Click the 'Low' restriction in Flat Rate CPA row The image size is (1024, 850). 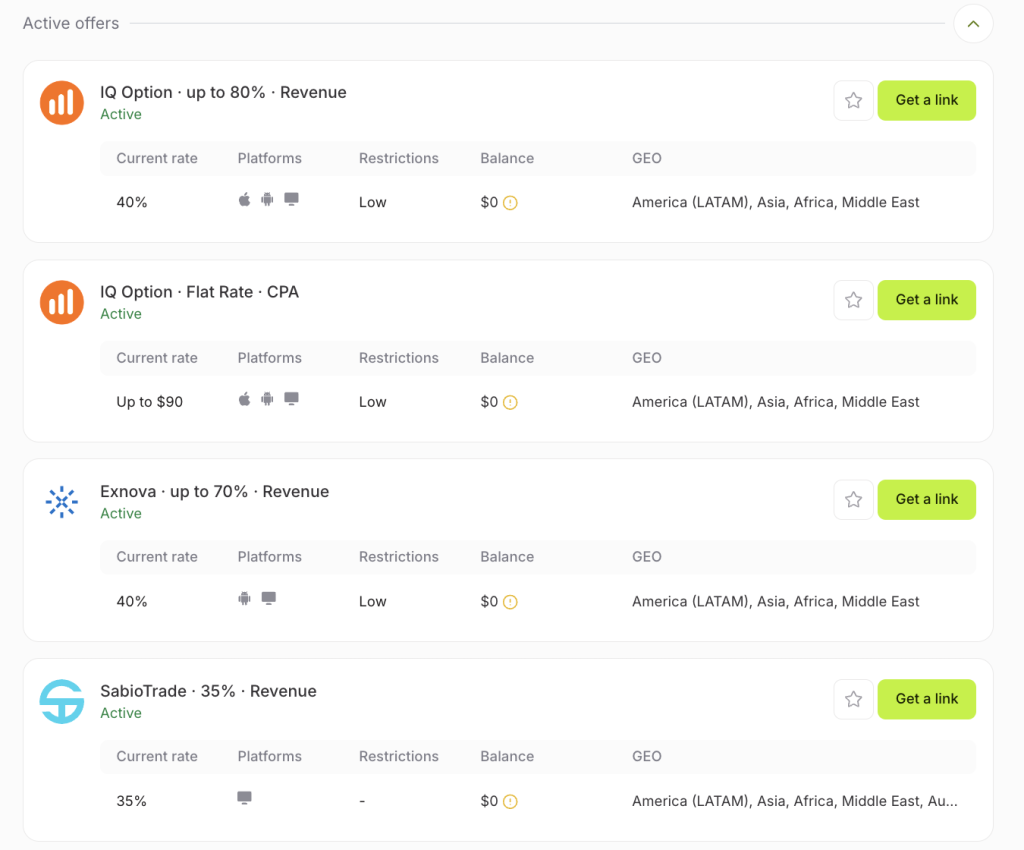pyautogui.click(x=372, y=402)
